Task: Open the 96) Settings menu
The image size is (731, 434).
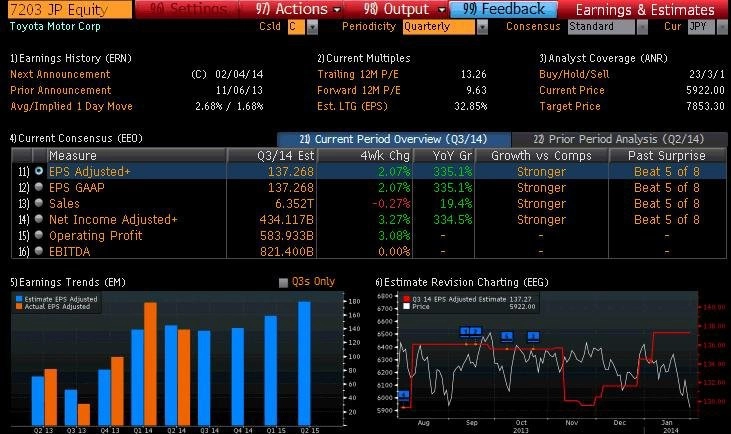Action: coord(188,9)
